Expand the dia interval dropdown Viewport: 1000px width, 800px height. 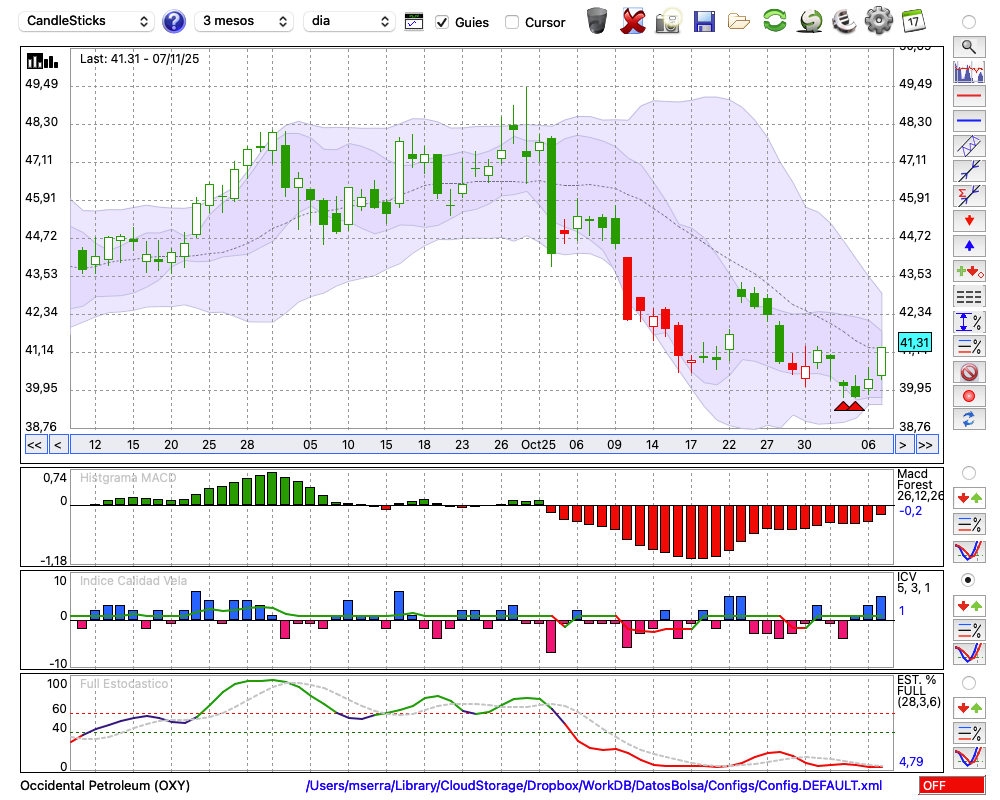(x=349, y=21)
